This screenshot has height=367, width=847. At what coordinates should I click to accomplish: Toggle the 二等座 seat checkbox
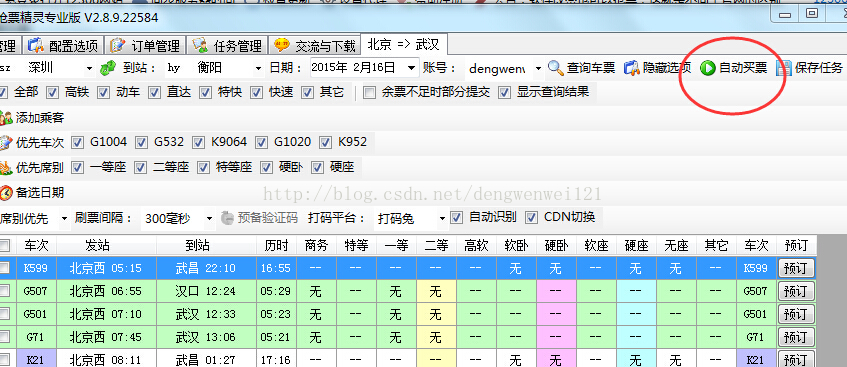[140, 168]
